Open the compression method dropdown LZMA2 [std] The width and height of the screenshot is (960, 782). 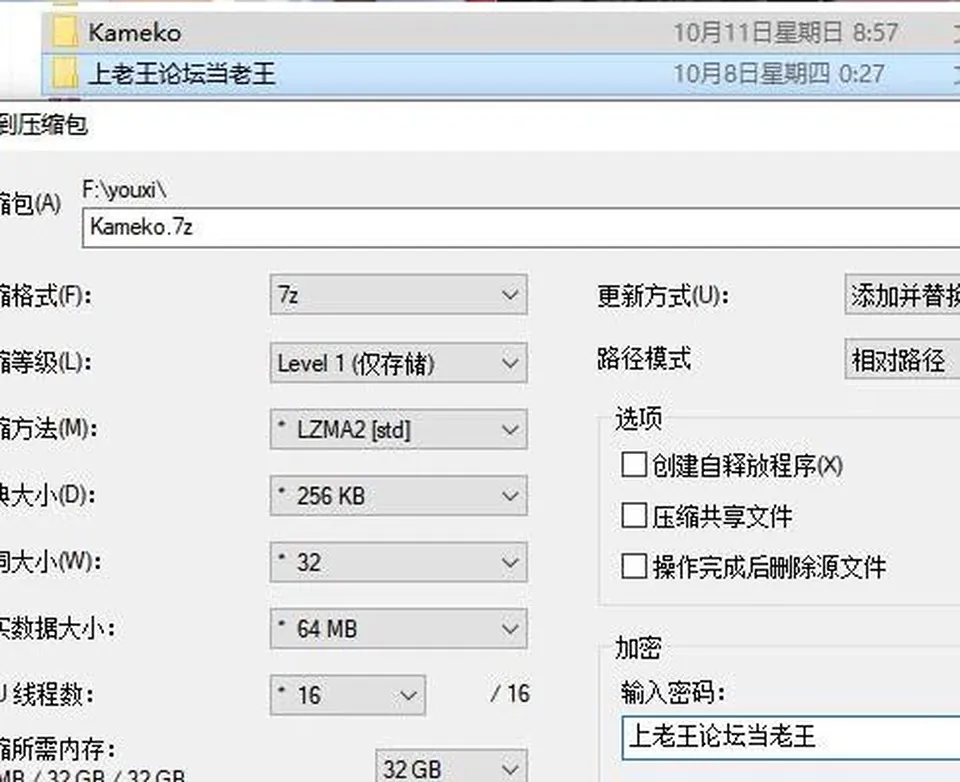click(398, 429)
